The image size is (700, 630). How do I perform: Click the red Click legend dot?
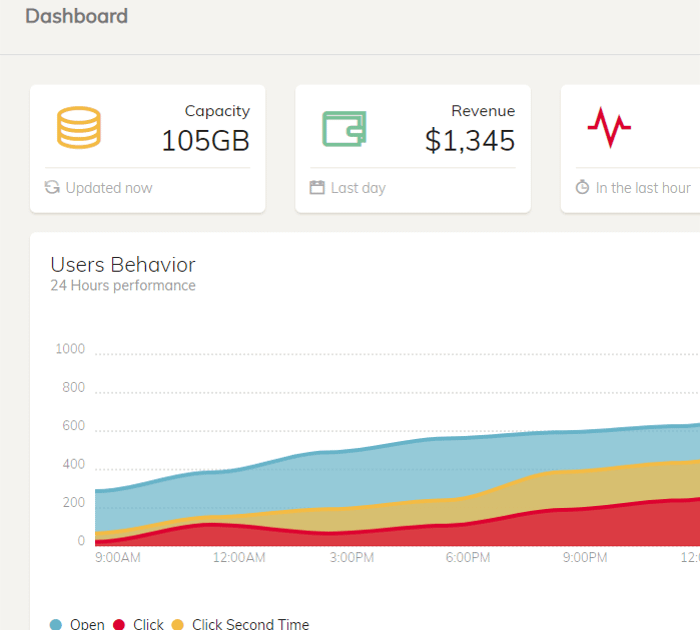[119, 624]
